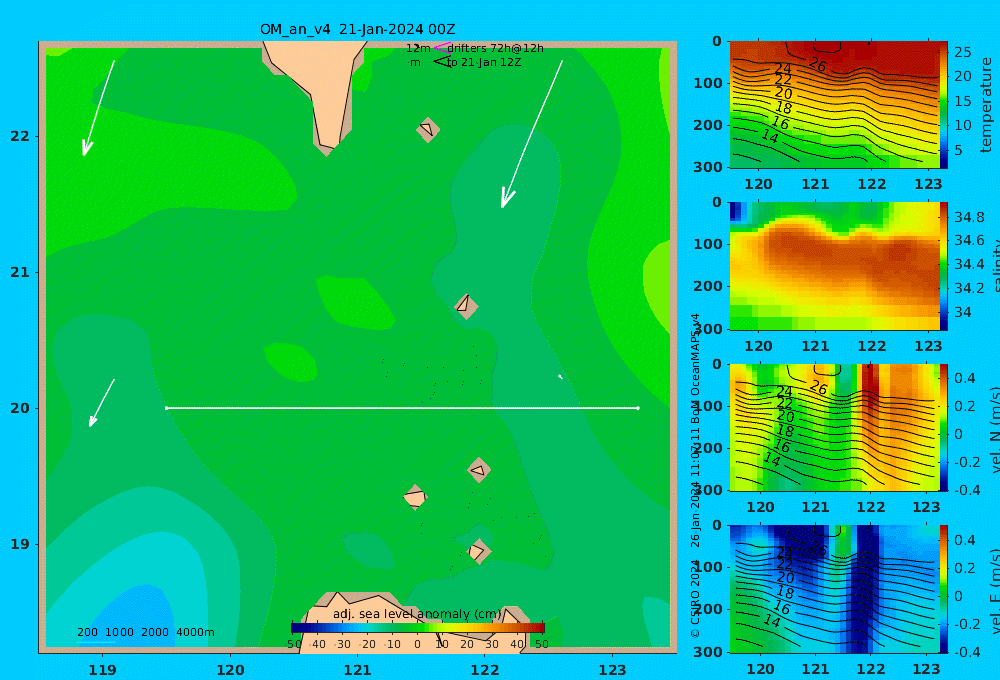Viewport: 1000px width, 680px height.
Task: Click the "4000m" bathymetry depth legend entry
Action: [195, 632]
